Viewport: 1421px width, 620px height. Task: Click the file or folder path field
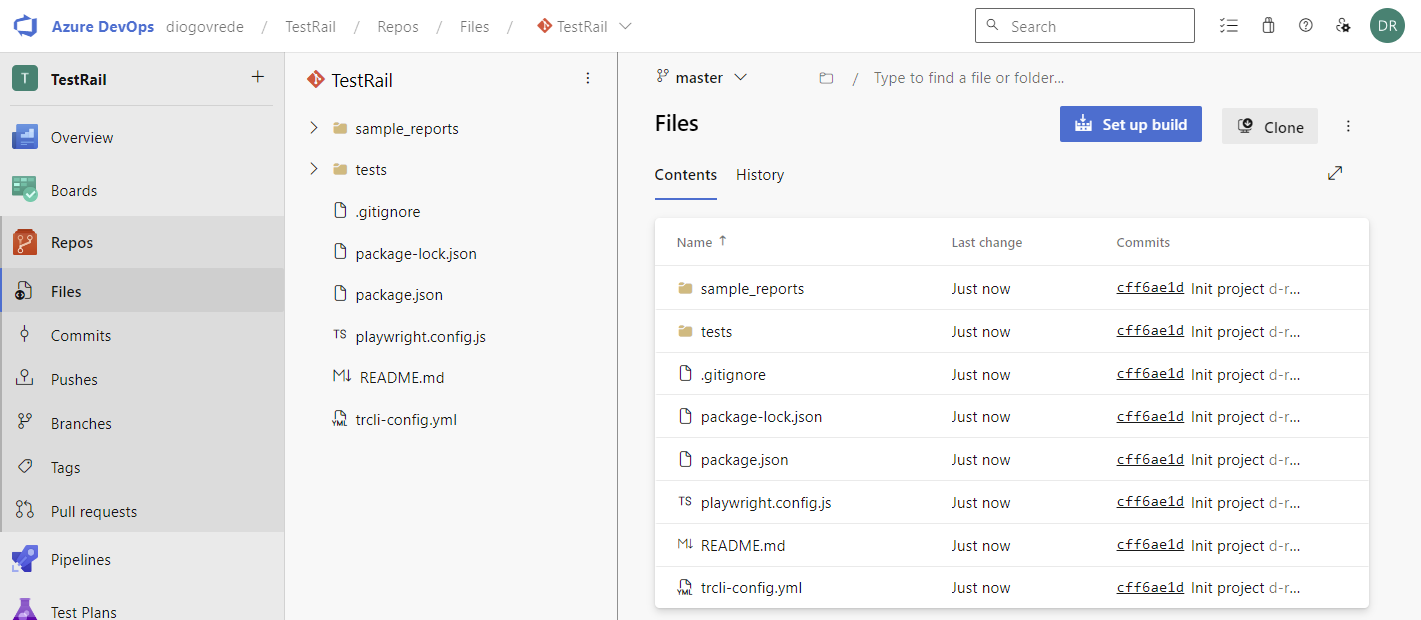968,78
